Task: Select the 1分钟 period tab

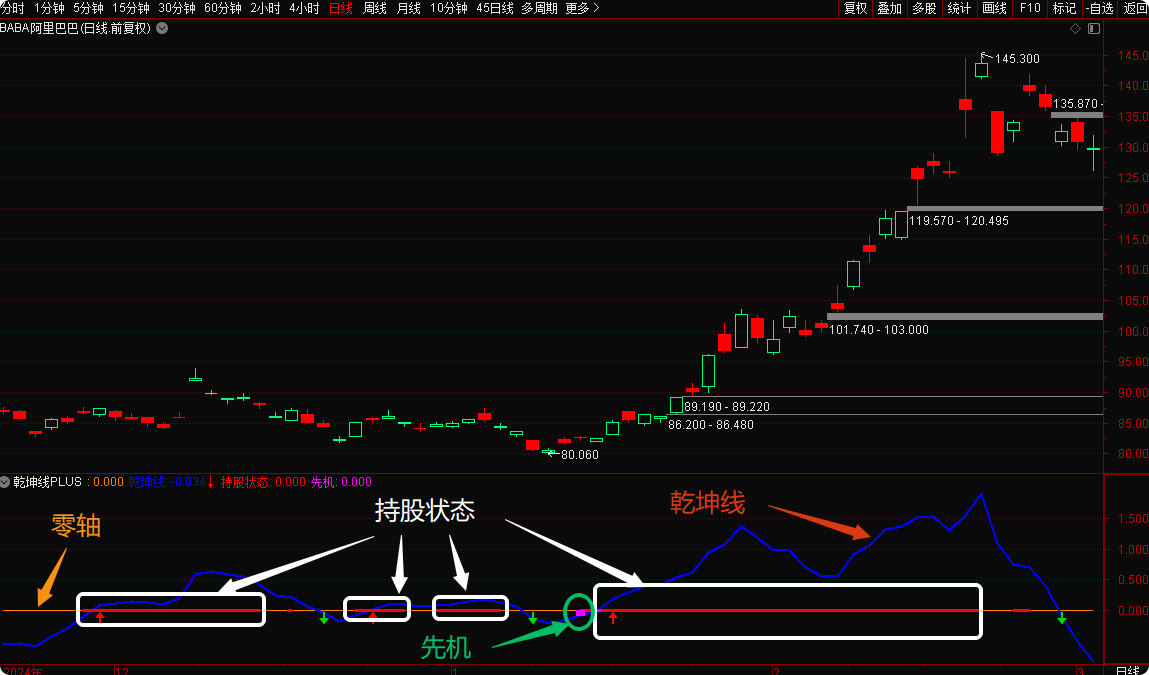Action: pos(49,8)
